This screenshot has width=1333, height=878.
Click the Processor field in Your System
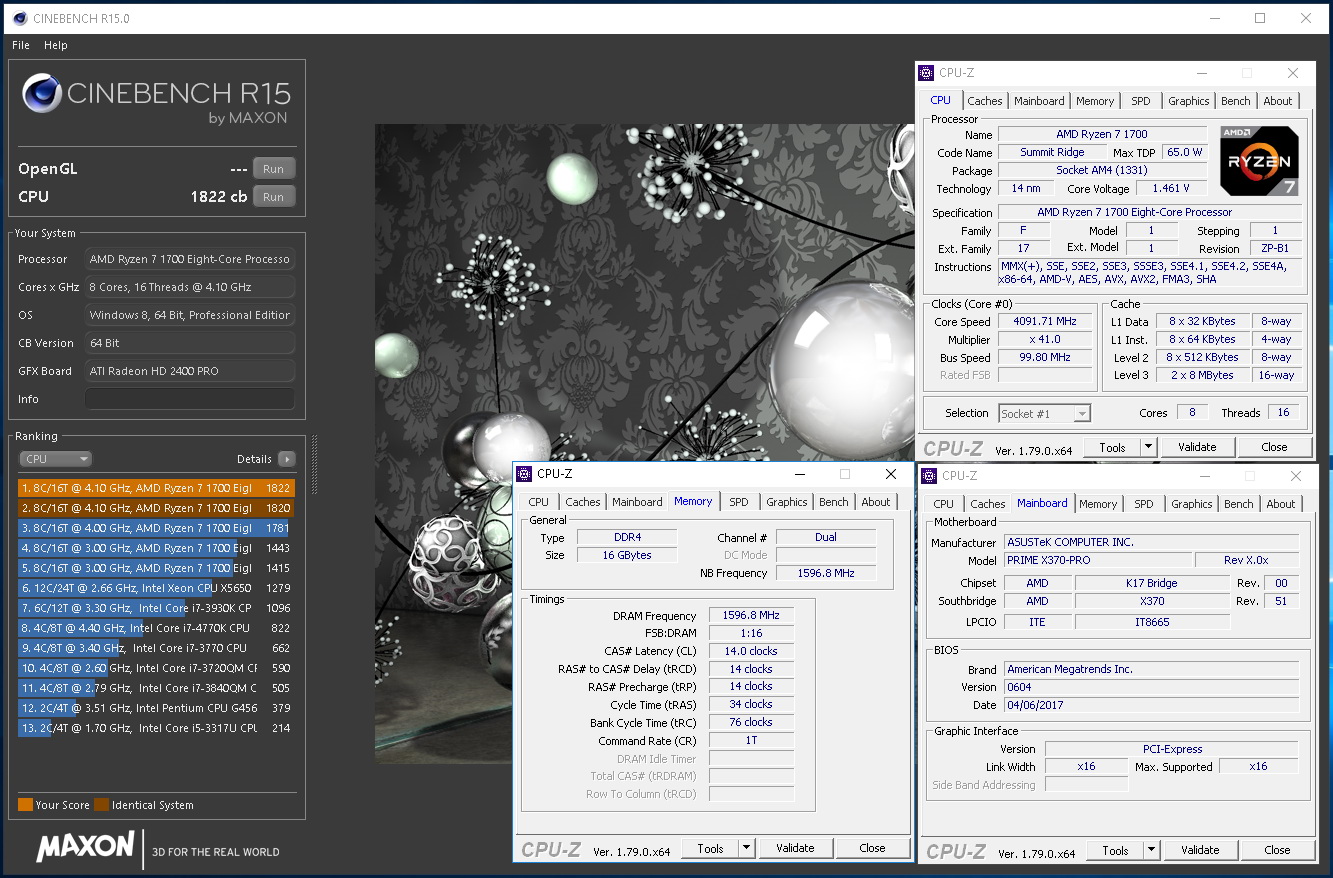pyautogui.click(x=190, y=259)
